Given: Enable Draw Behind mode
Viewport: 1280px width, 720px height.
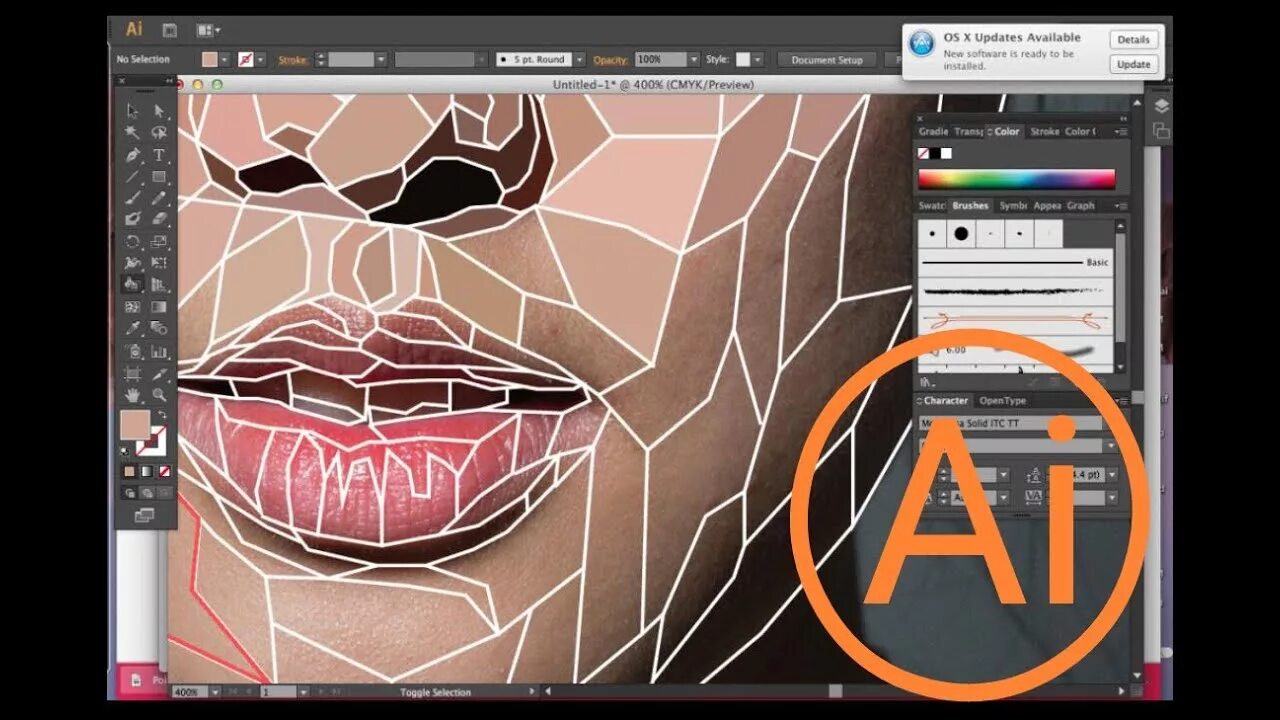Looking at the screenshot, I should tap(147, 493).
